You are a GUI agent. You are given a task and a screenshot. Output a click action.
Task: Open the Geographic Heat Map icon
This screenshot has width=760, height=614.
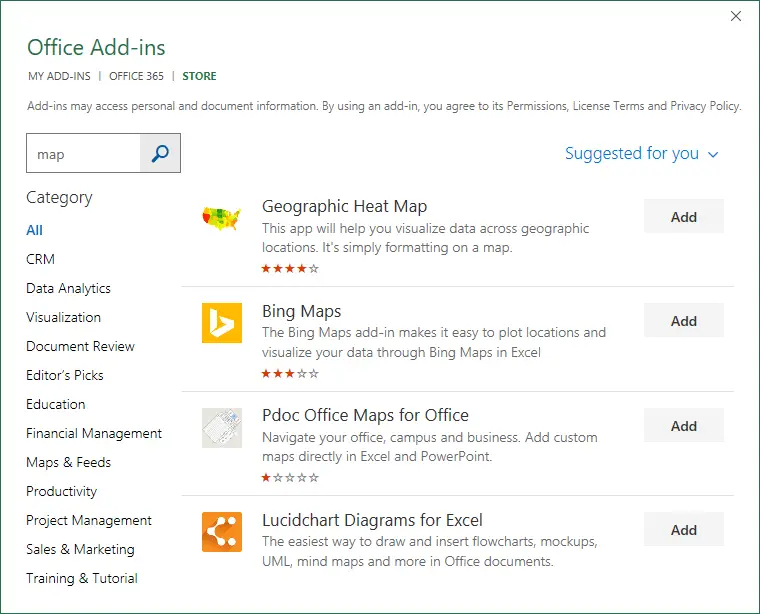(x=222, y=219)
